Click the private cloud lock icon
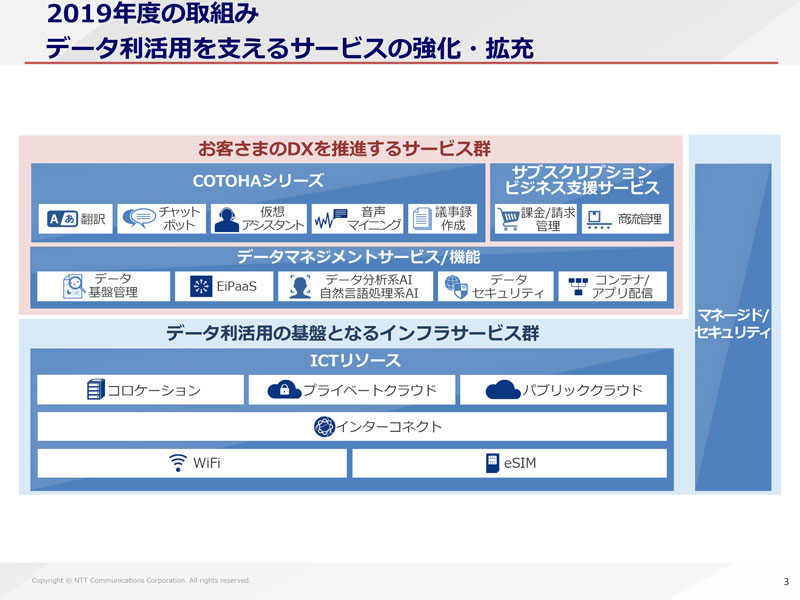This screenshot has height=600, width=800. pyautogui.click(x=284, y=389)
